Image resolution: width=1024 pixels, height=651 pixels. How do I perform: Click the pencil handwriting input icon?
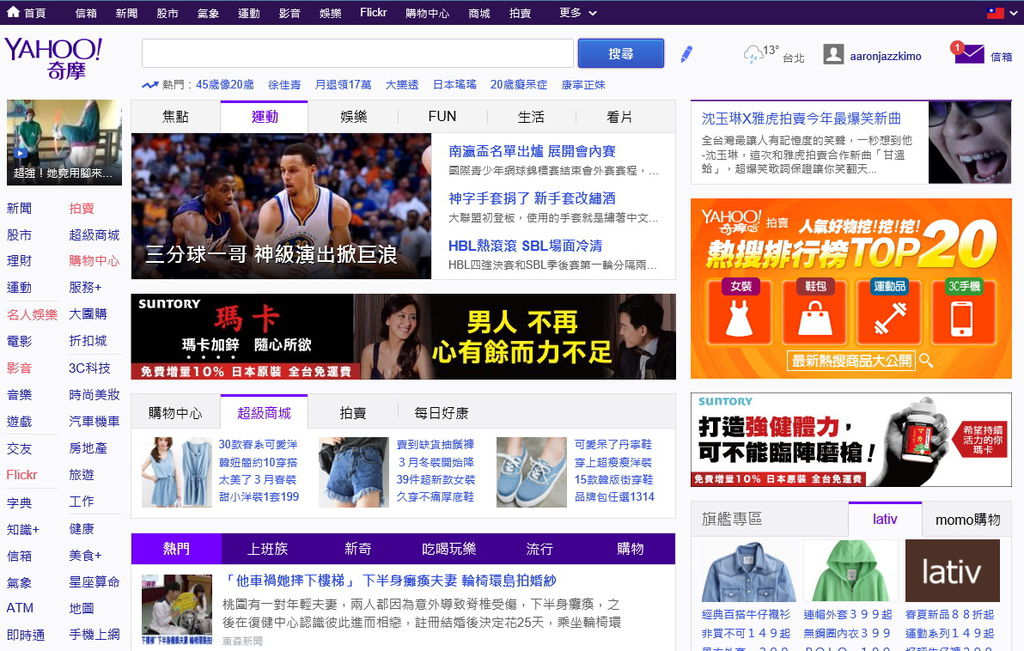(686, 54)
